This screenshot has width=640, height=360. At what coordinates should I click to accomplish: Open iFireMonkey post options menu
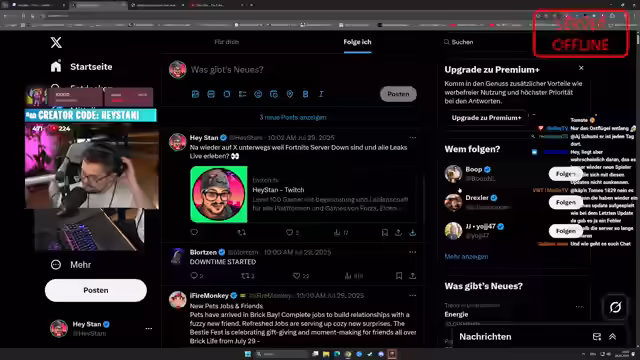click(x=413, y=296)
